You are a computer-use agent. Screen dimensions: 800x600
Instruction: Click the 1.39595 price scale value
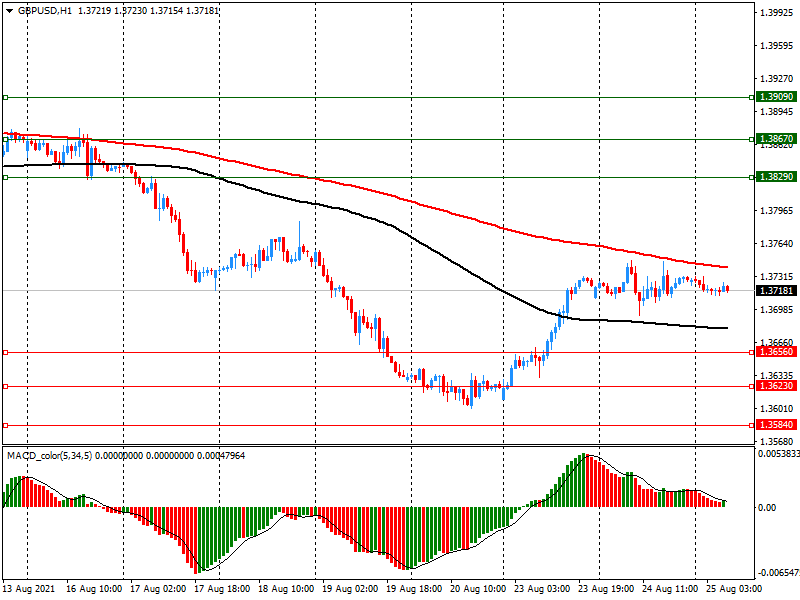[777, 46]
